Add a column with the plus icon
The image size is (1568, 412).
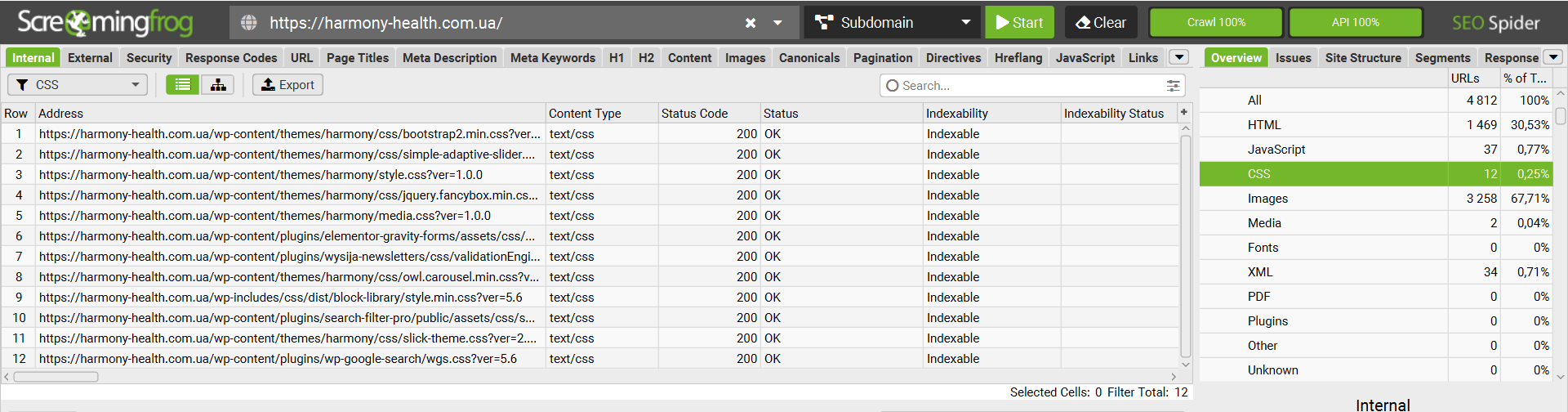1183,112
